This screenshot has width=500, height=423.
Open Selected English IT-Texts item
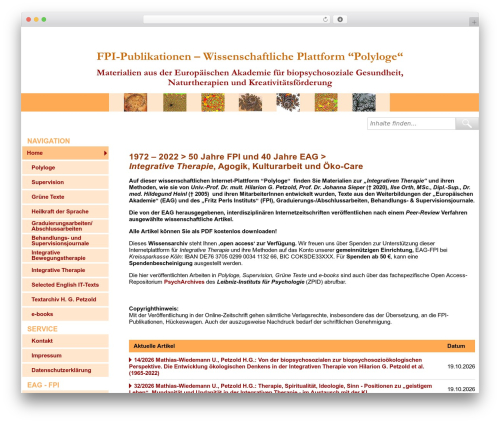(65, 285)
